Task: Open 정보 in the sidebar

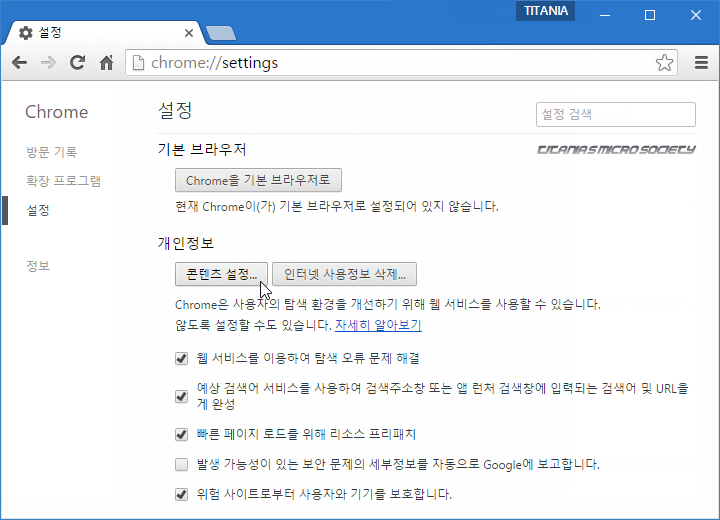Action: [x=38, y=266]
